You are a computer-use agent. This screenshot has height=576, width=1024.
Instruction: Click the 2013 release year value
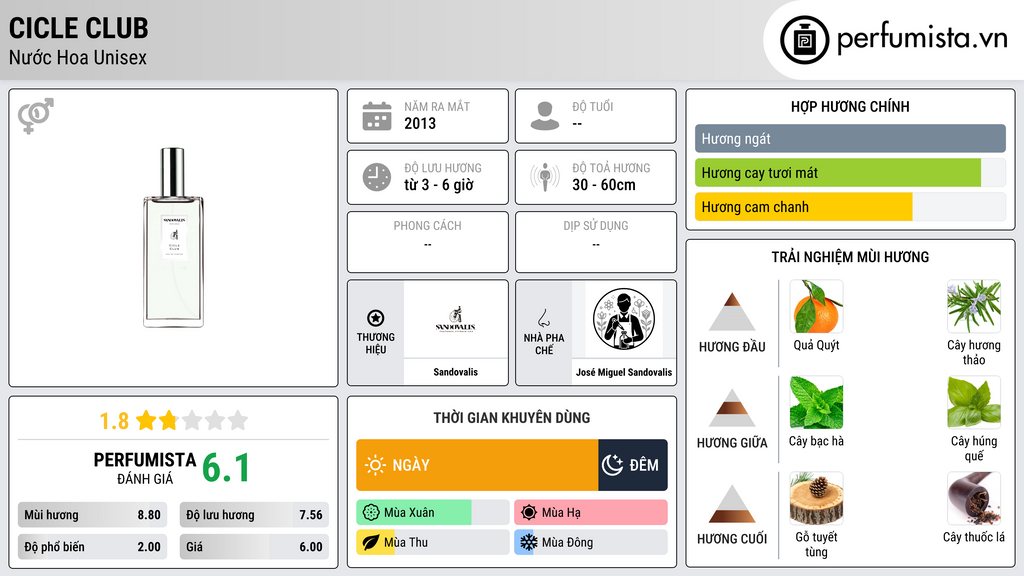[x=420, y=123]
